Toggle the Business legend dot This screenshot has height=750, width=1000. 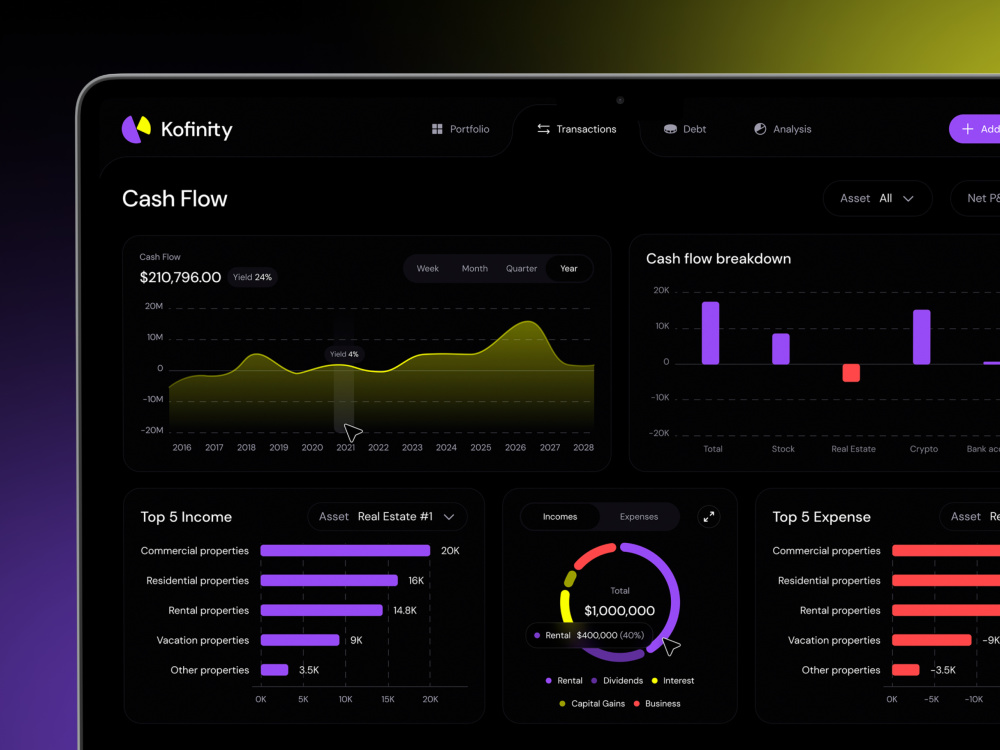click(636, 703)
